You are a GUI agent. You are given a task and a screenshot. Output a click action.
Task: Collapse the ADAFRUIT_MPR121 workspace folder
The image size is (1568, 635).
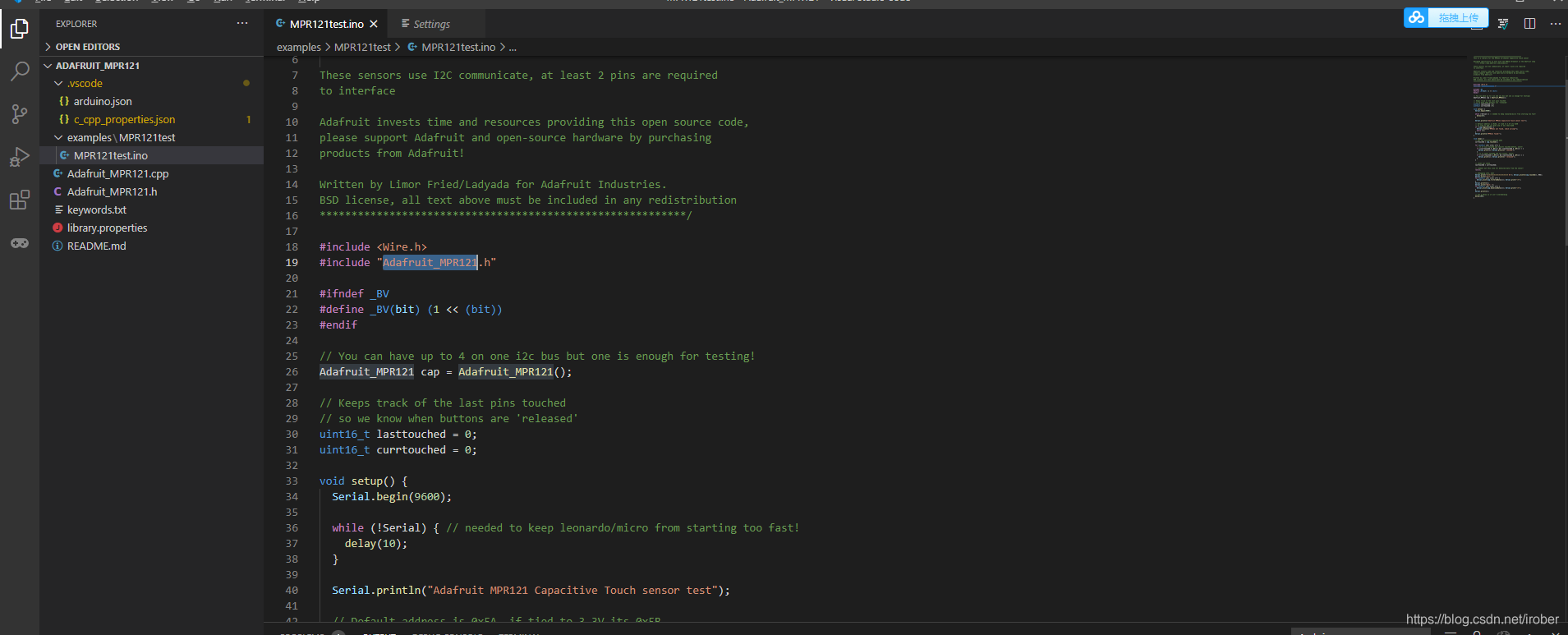(152, 66)
